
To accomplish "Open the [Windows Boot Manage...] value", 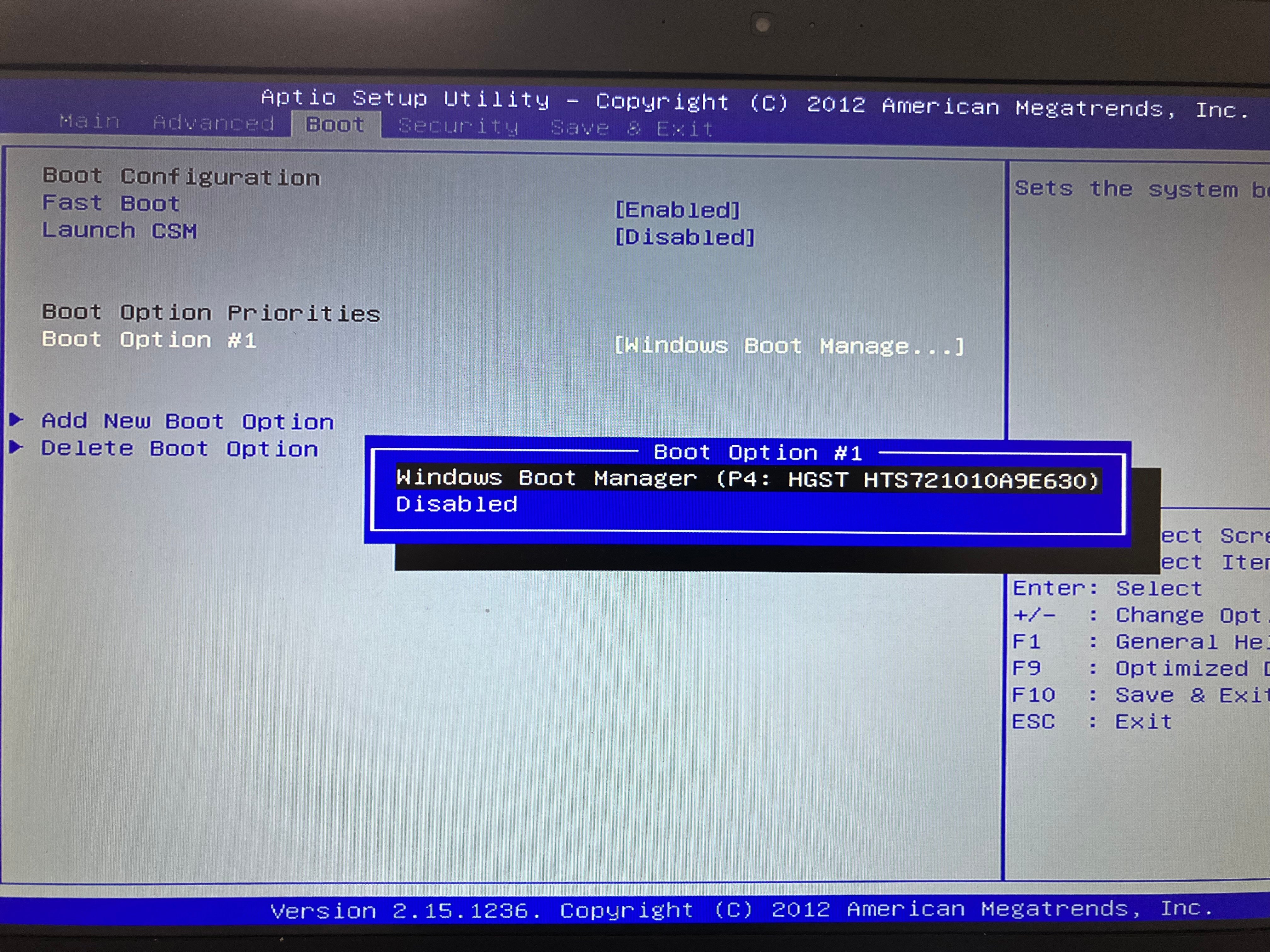I will point(789,346).
